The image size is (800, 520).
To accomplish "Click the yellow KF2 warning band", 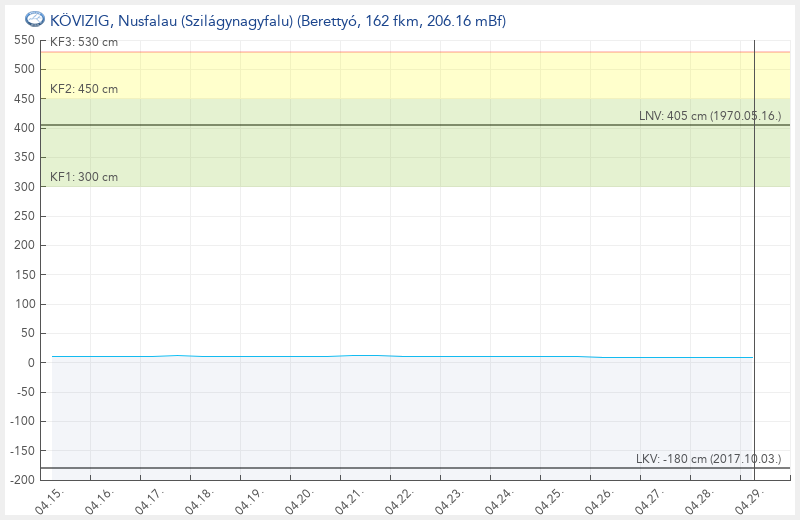I will (400, 75).
